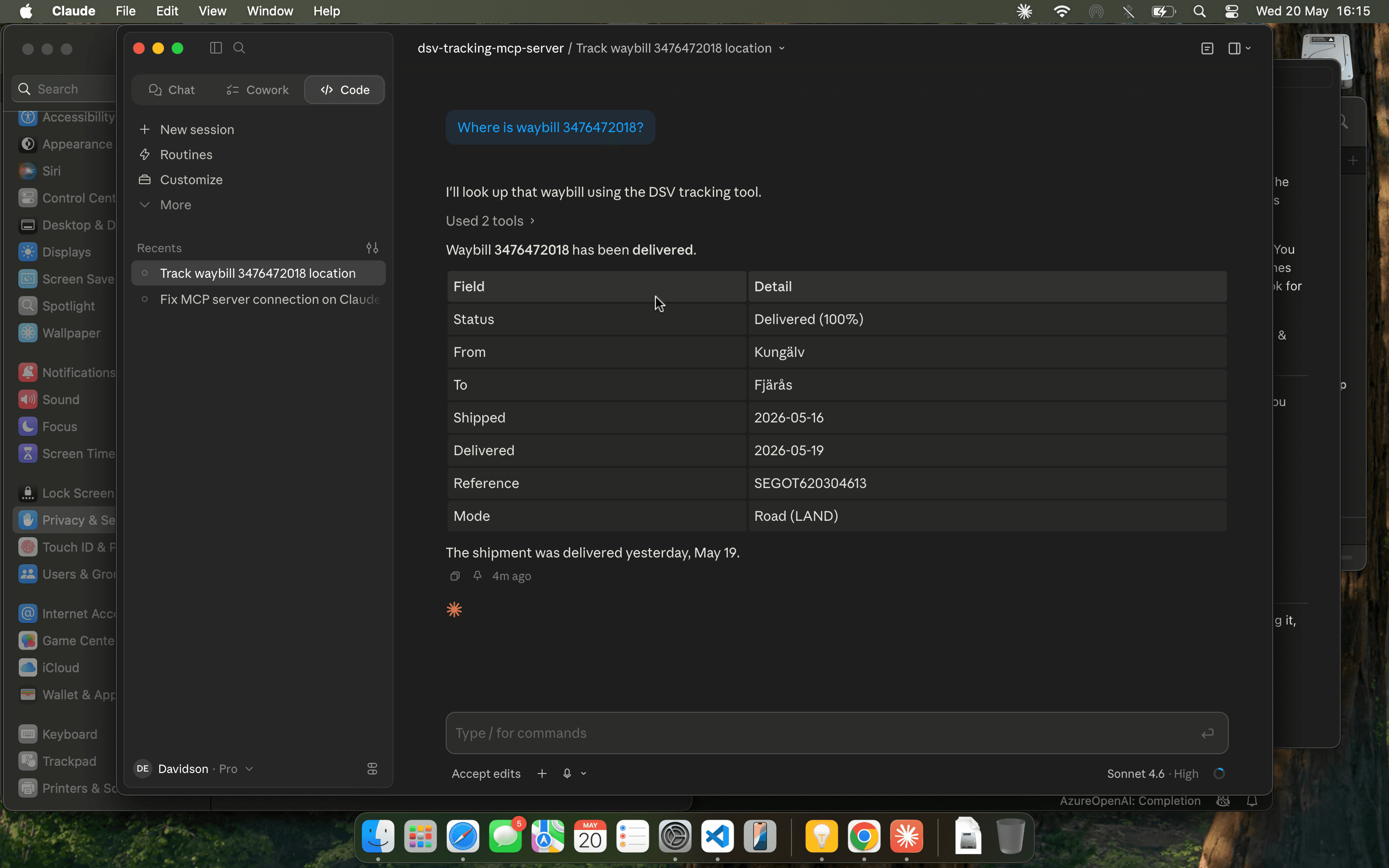This screenshot has width=1389, height=868.
Task: Open the Help menu
Action: coord(327,11)
